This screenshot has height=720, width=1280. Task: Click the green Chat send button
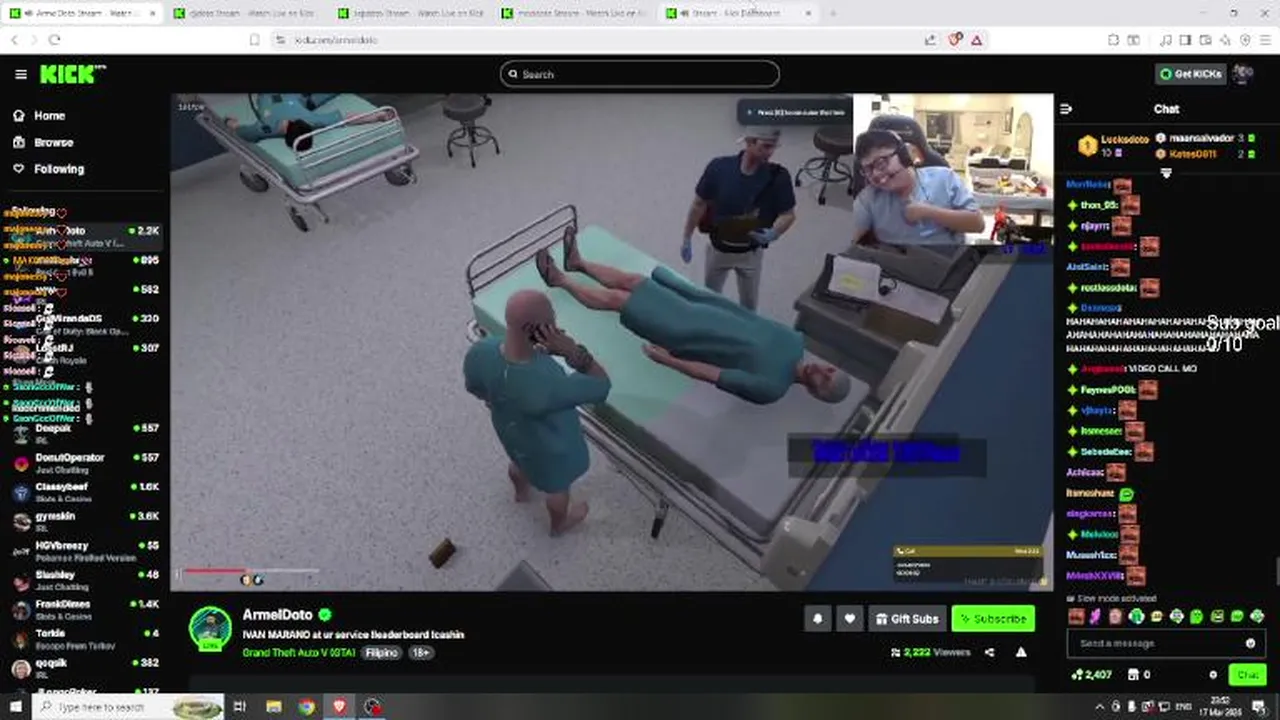[x=1247, y=675]
